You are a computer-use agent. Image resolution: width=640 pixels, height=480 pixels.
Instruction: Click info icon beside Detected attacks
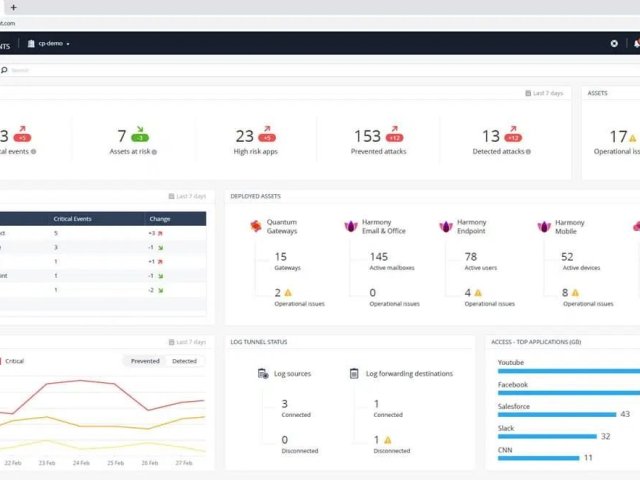528,152
